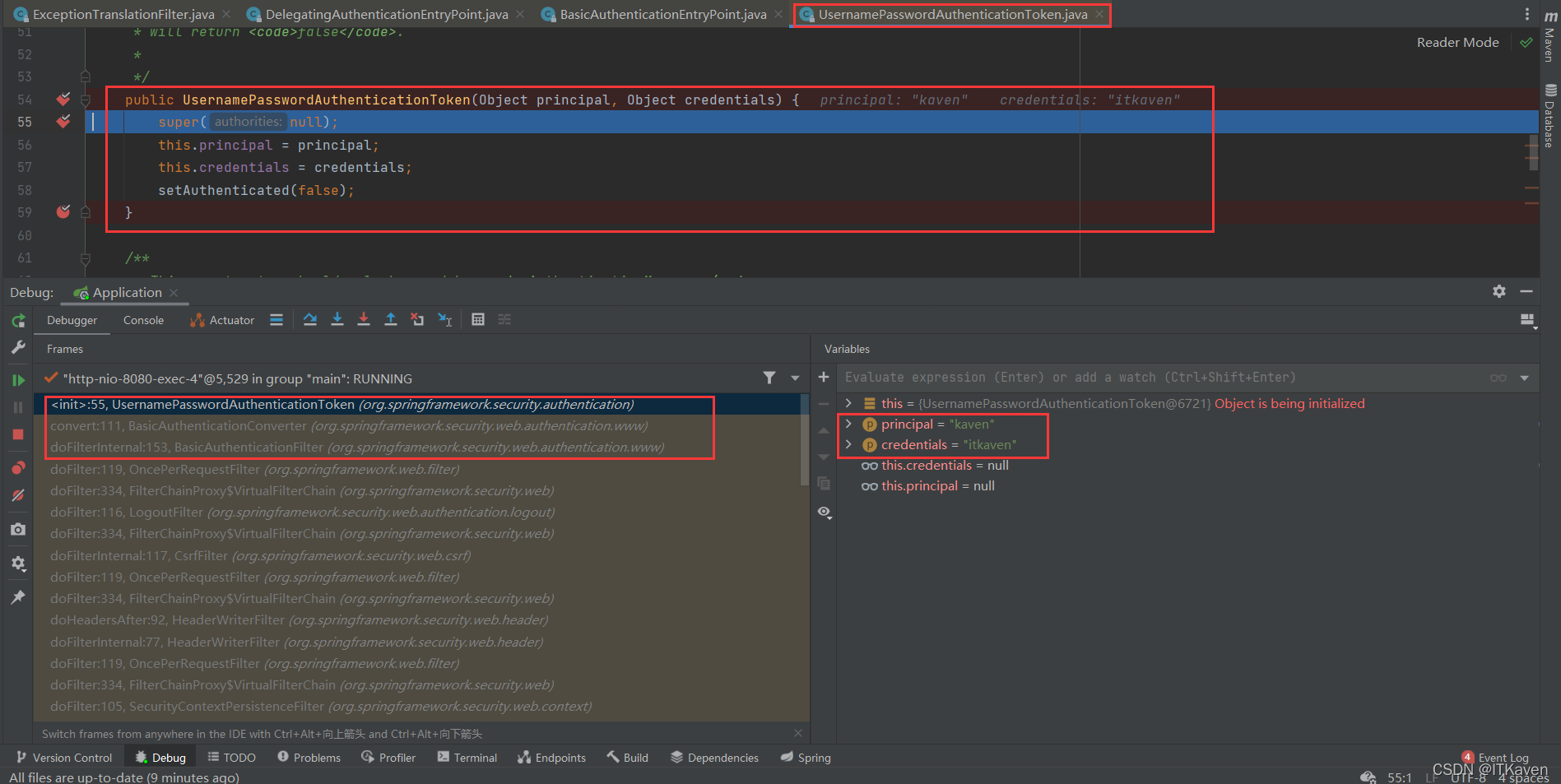Viewport: 1561px width, 784px height.
Task: Collapse the code fold marker at line 53
Action: point(86,77)
